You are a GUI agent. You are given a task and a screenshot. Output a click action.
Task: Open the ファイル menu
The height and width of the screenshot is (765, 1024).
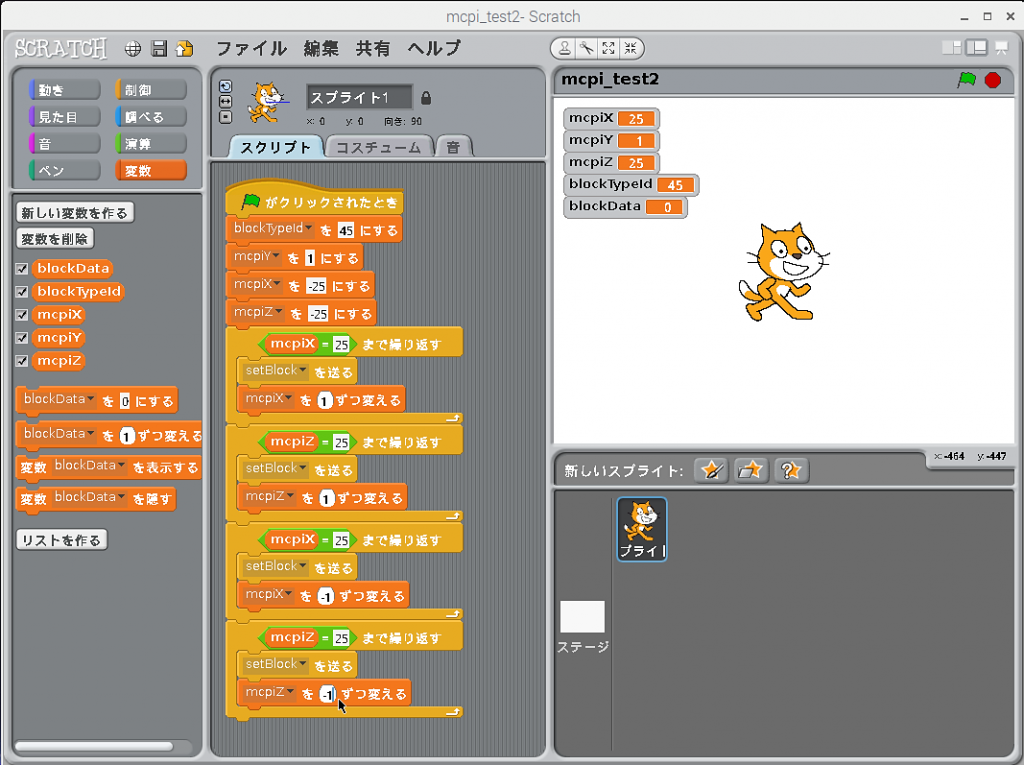coord(251,48)
